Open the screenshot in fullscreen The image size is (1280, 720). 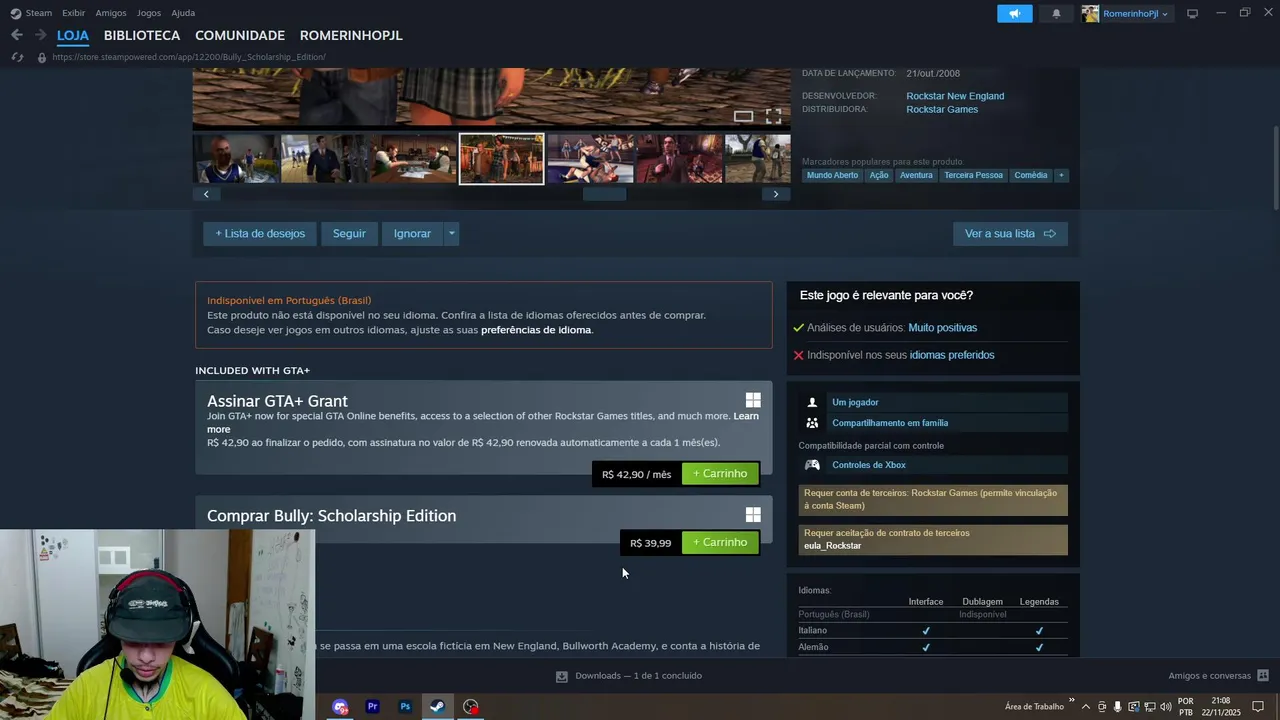(773, 116)
